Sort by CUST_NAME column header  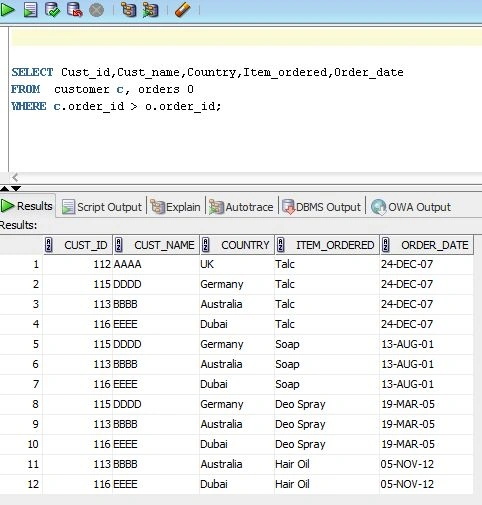(156, 245)
